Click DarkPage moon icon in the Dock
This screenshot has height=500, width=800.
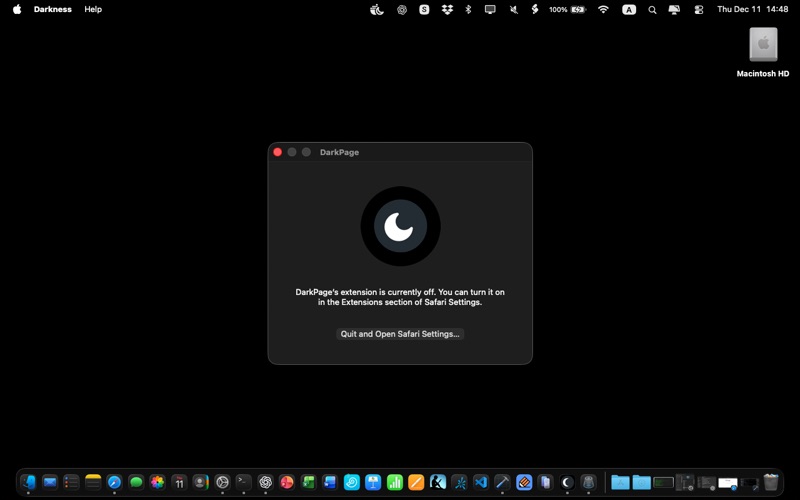pos(567,482)
